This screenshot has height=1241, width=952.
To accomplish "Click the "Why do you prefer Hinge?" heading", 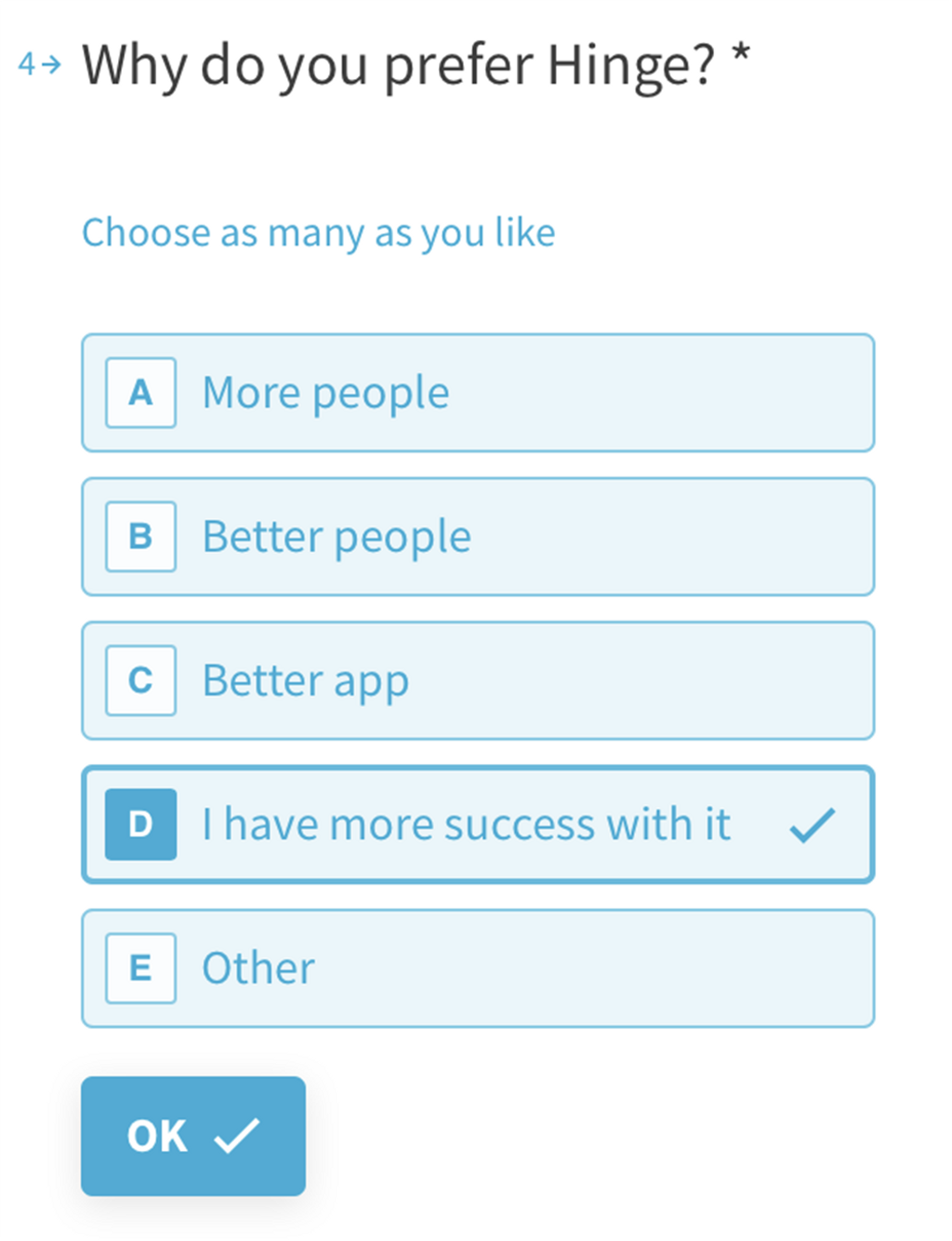I will [x=398, y=65].
